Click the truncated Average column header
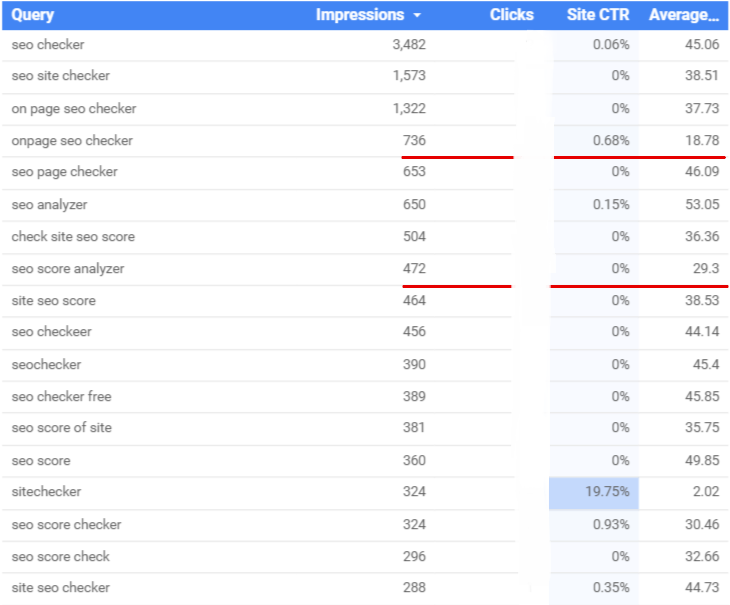Image resolution: width=730 pixels, height=605 pixels. pyautogui.click(x=684, y=15)
